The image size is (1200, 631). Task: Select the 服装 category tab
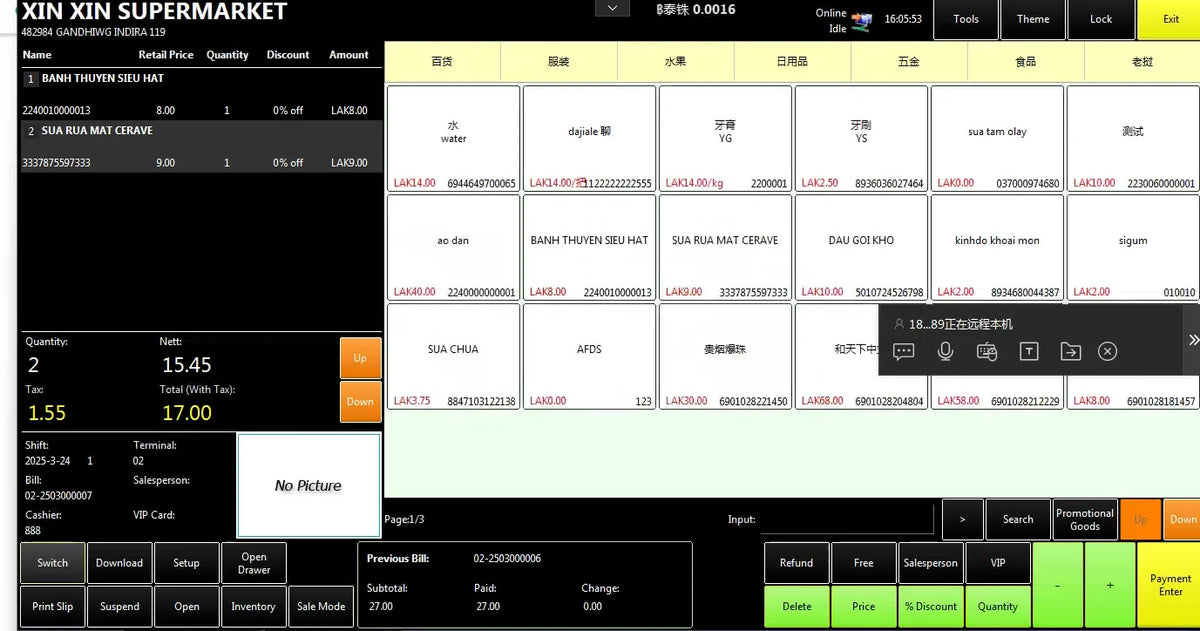tap(559, 62)
